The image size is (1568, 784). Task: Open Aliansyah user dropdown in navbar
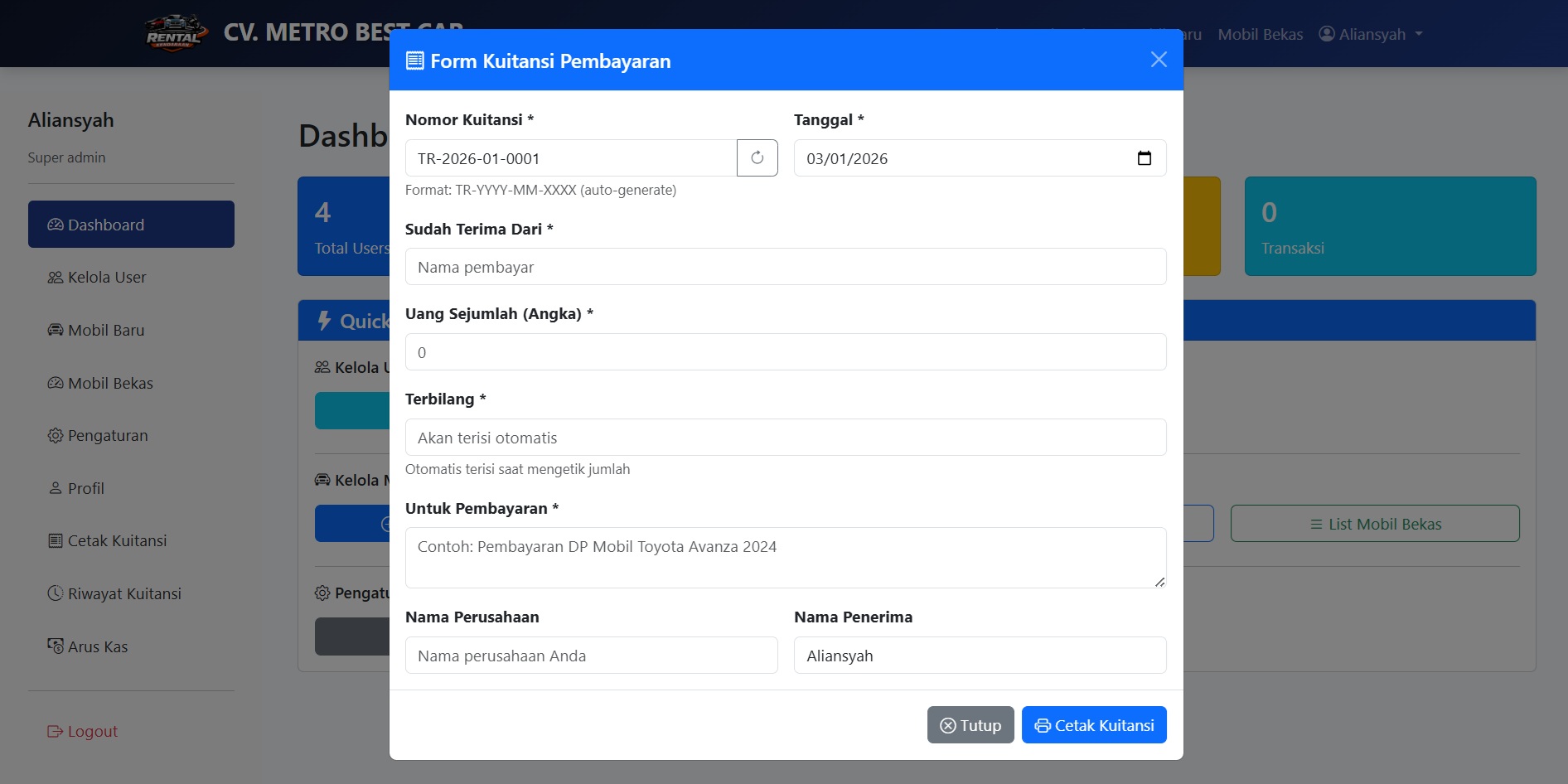tap(1371, 34)
